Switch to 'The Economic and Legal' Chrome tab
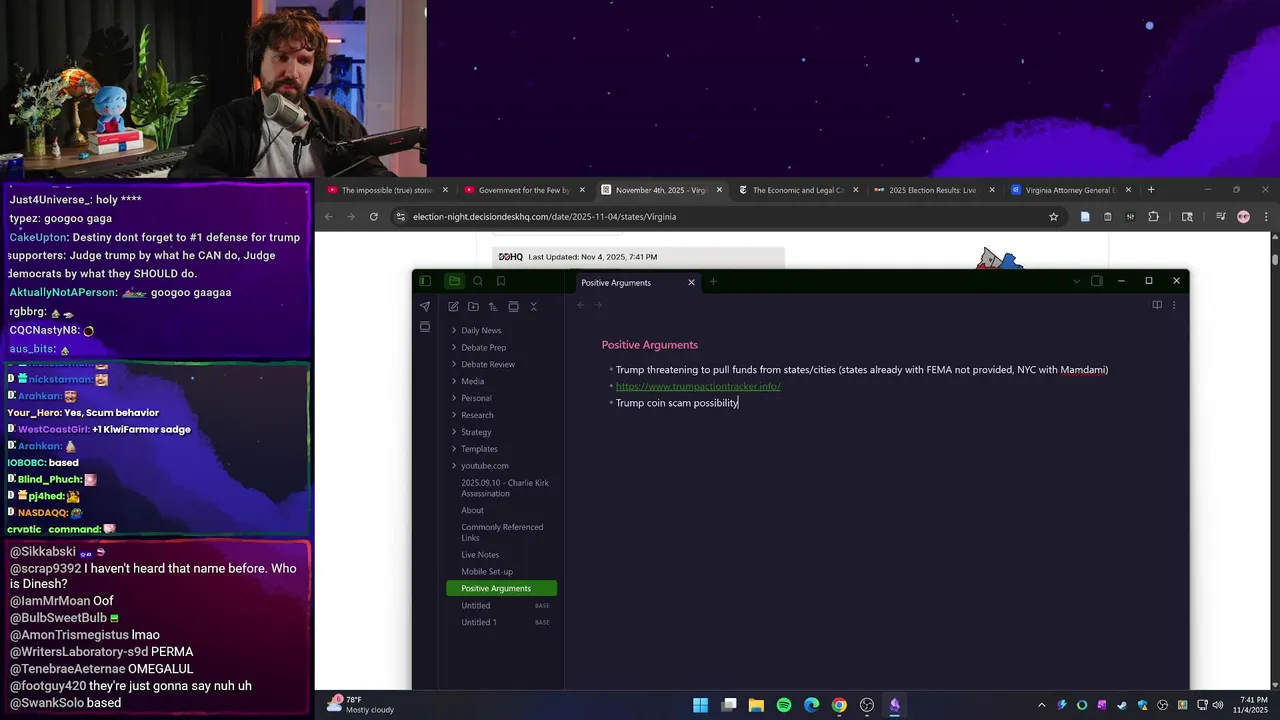Image resolution: width=1280 pixels, height=720 pixels. pos(798,190)
